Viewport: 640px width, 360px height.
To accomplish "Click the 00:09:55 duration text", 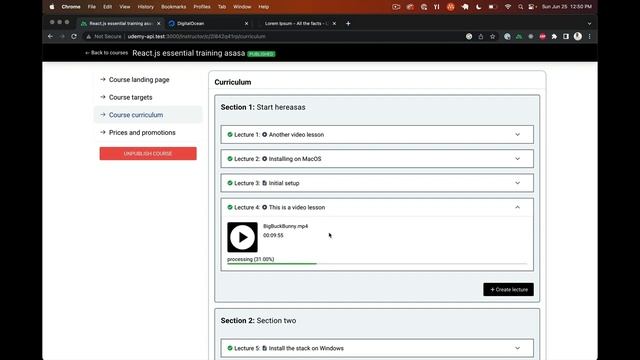I will (273, 236).
